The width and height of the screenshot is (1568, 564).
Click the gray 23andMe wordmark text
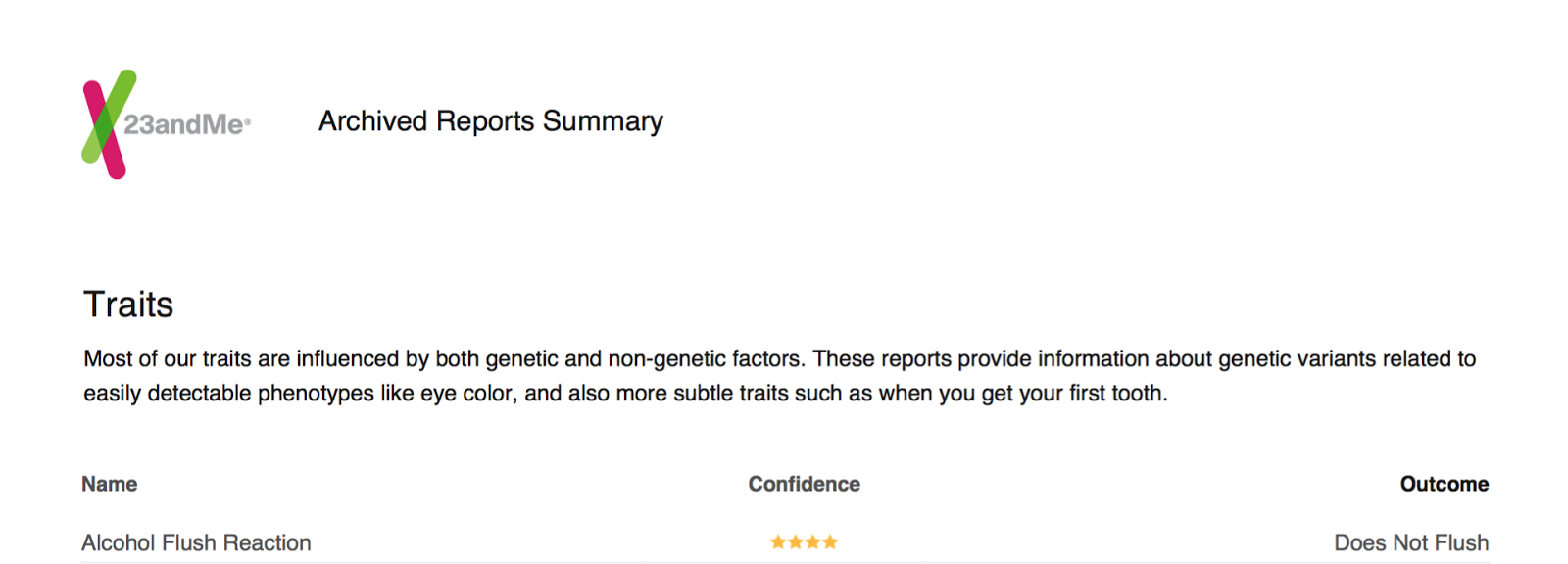pos(183,124)
